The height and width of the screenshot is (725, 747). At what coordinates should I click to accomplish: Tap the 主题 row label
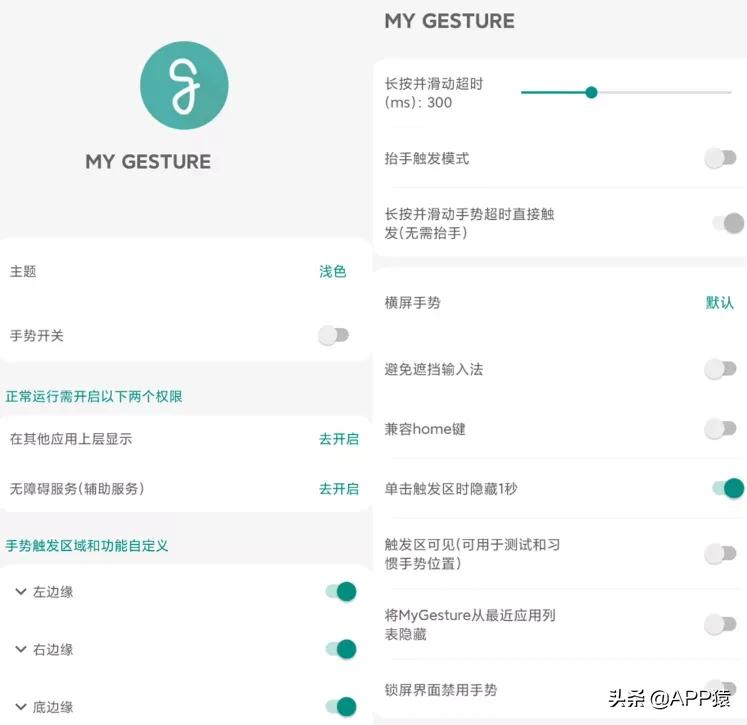point(23,272)
